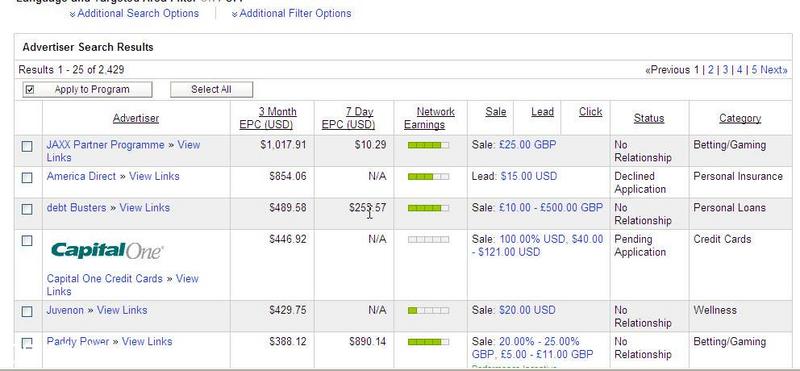Open View Links for America Direct
This screenshot has height=371, width=800.
(x=154, y=177)
